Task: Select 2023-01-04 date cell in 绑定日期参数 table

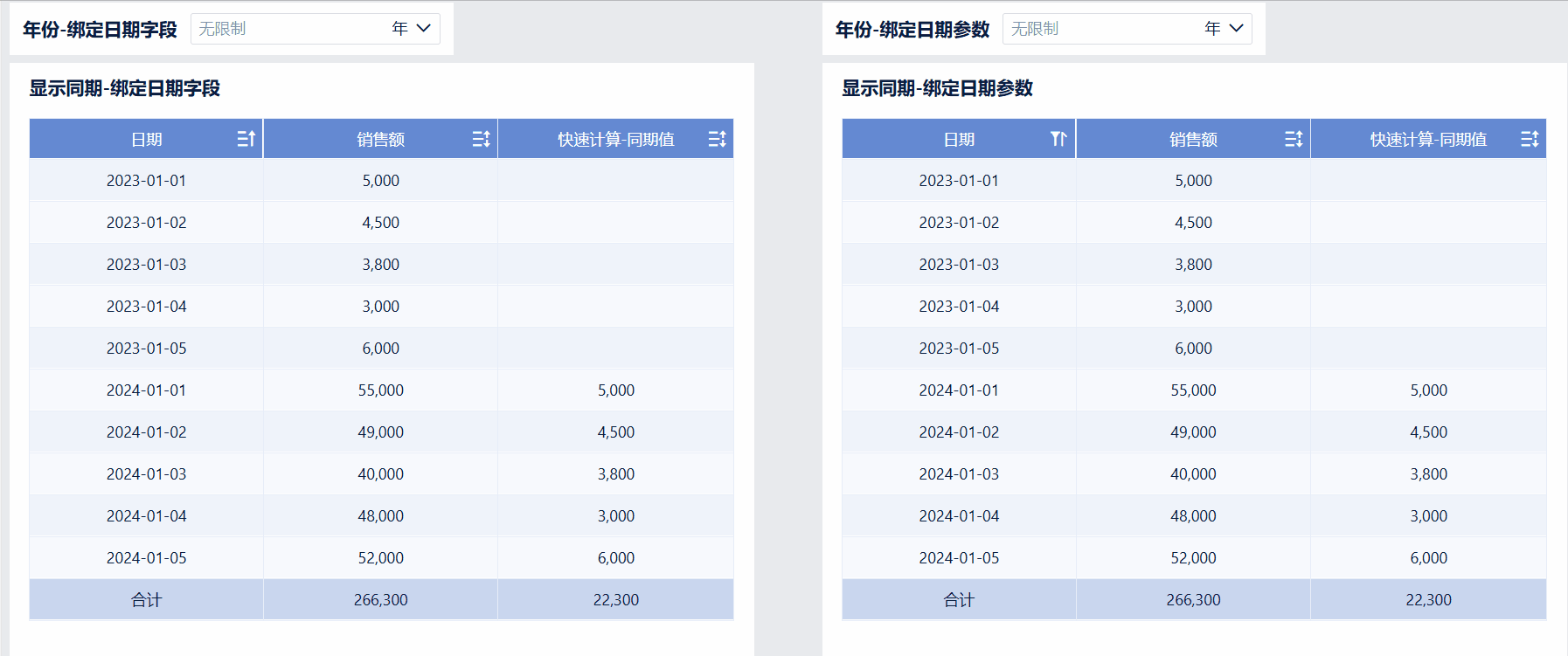Action: coord(959,307)
